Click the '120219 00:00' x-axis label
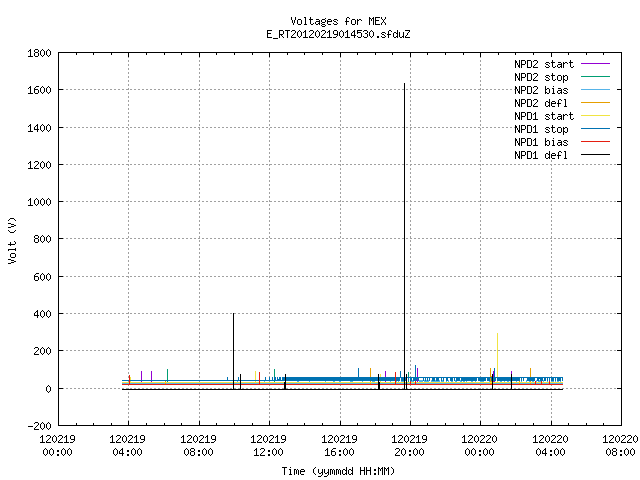 point(58,446)
